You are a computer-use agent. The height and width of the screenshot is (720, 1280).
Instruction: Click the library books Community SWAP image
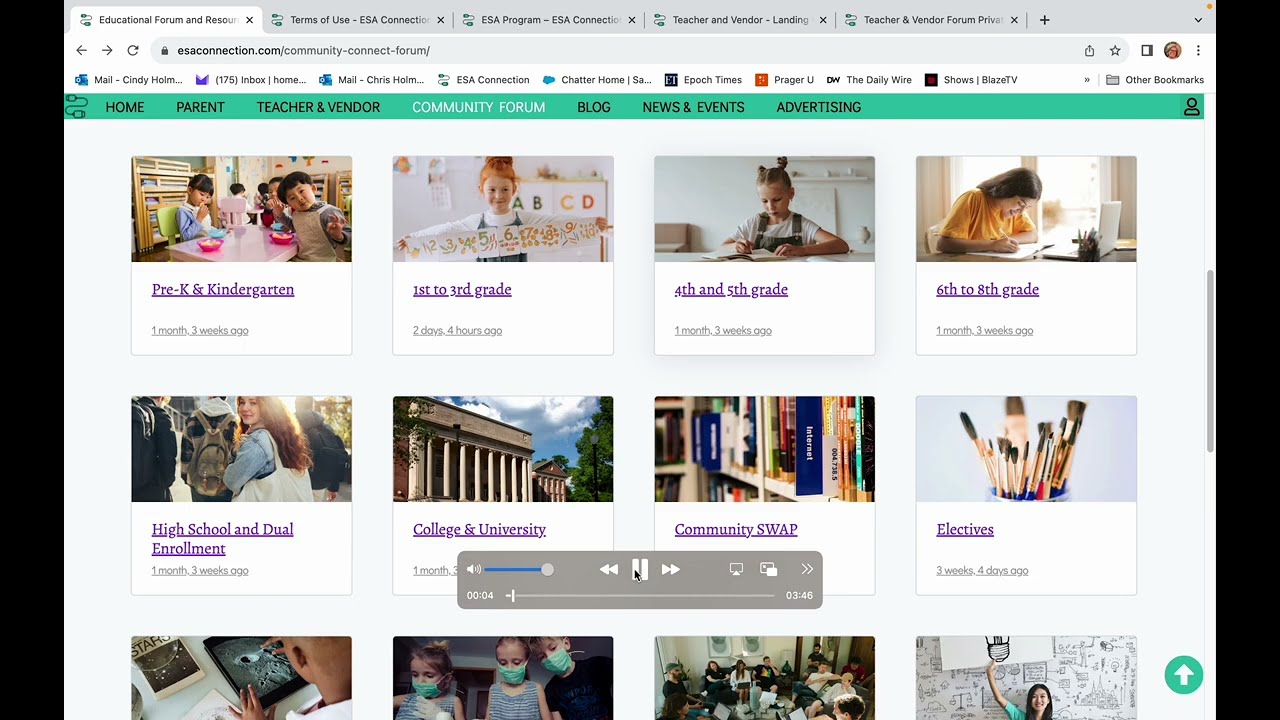pyautogui.click(x=764, y=449)
